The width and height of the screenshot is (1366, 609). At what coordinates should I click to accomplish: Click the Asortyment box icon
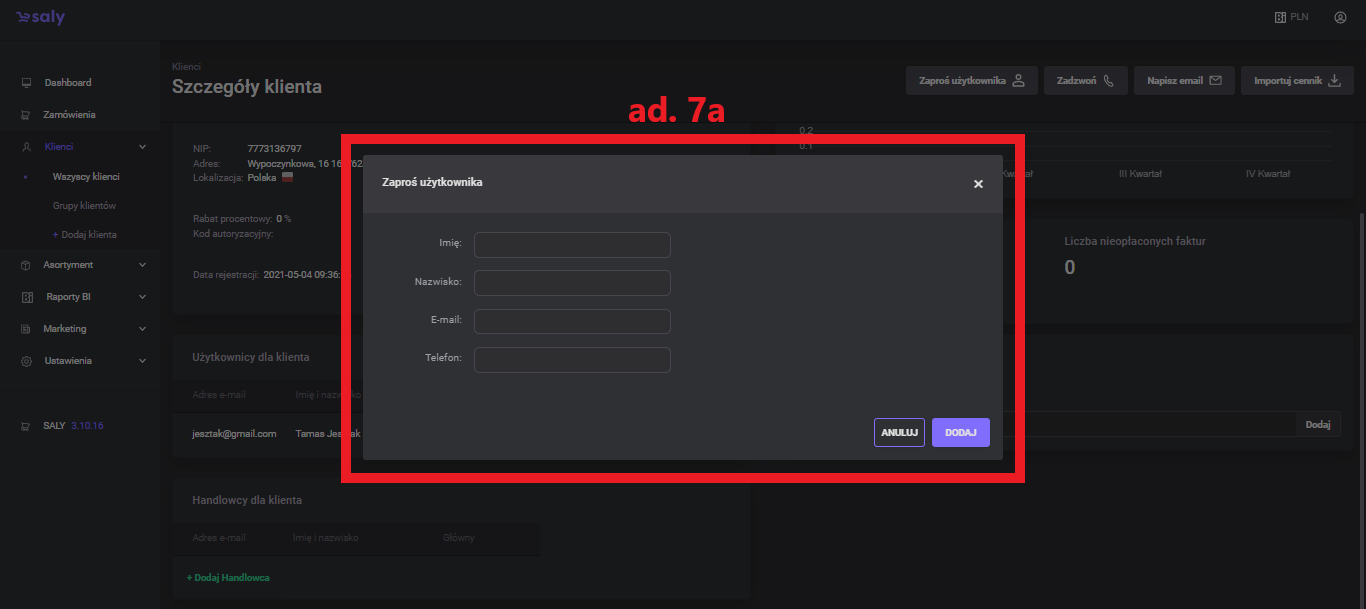[26, 265]
